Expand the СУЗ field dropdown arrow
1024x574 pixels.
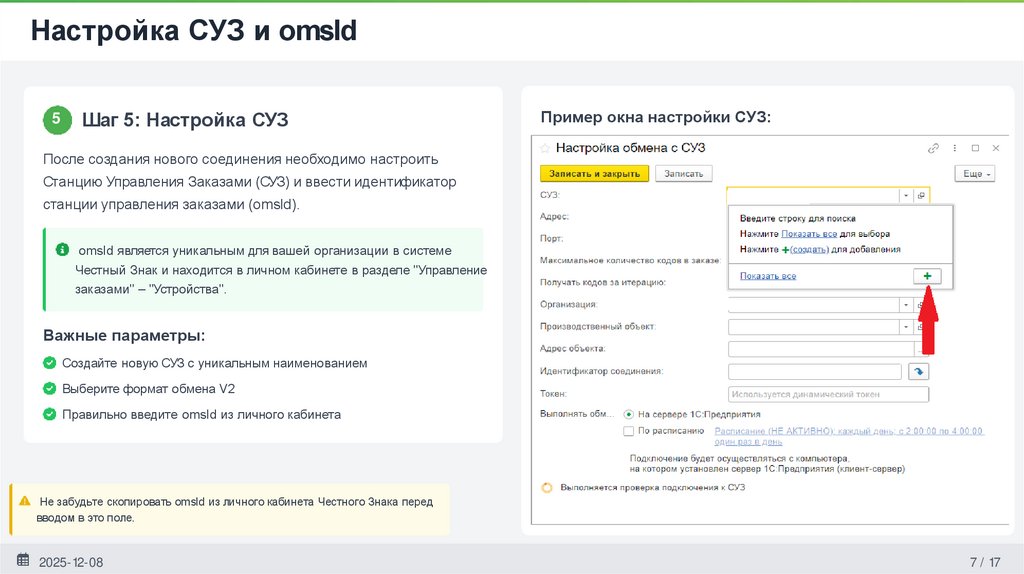[906, 195]
